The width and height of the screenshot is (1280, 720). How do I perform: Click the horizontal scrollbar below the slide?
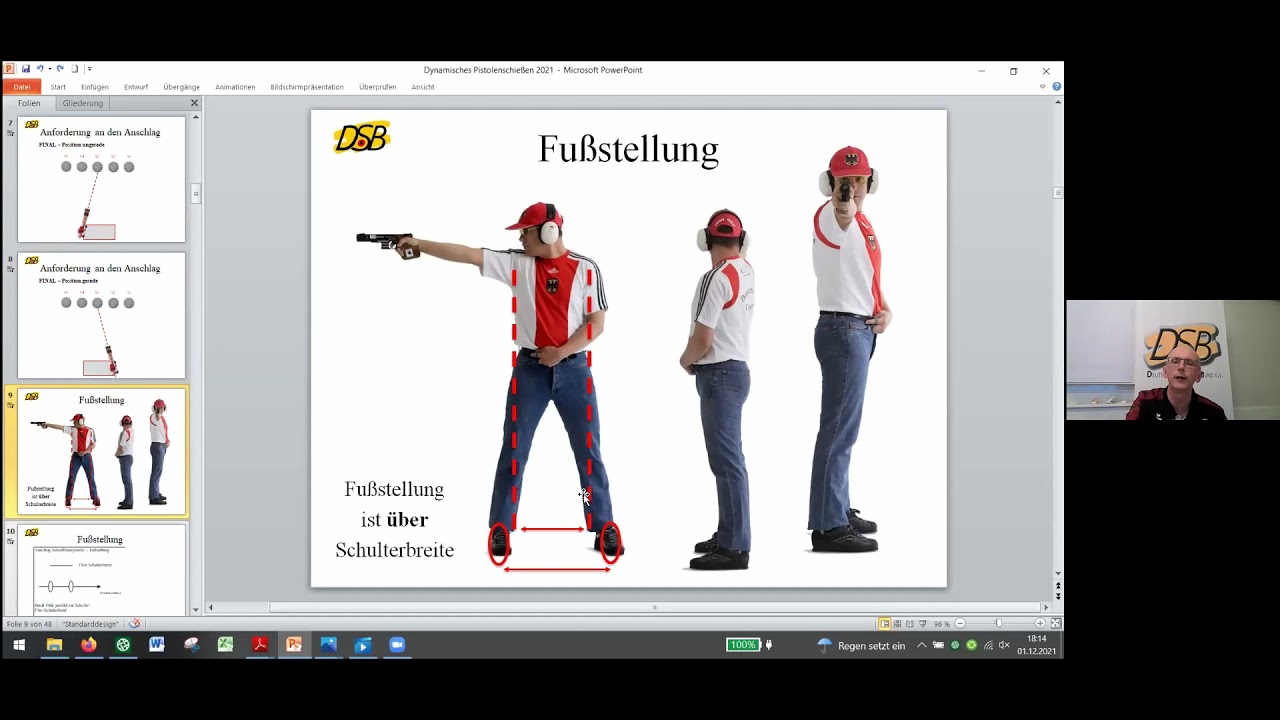tap(655, 607)
